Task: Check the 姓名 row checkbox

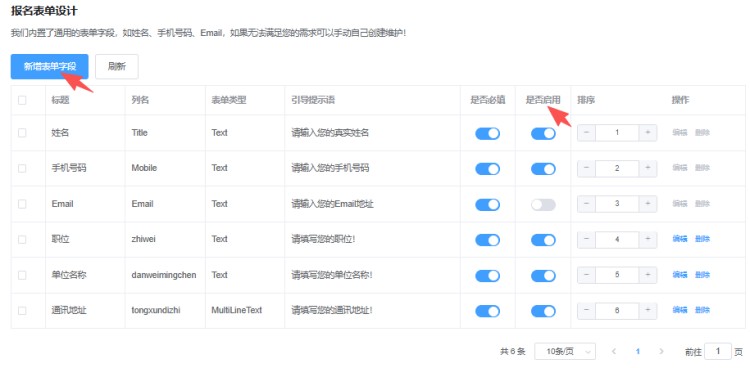Action: [x=22, y=133]
